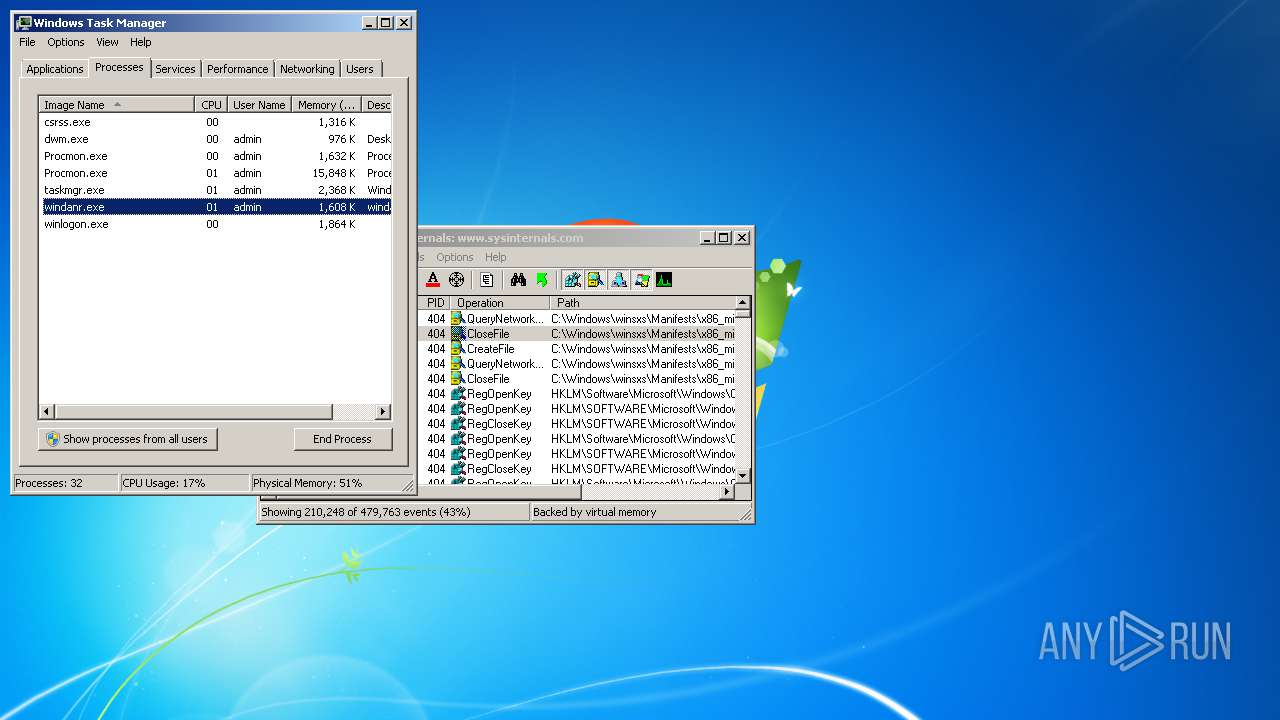Select the csrss.exe process row
The image size is (1280, 720).
(x=215, y=122)
